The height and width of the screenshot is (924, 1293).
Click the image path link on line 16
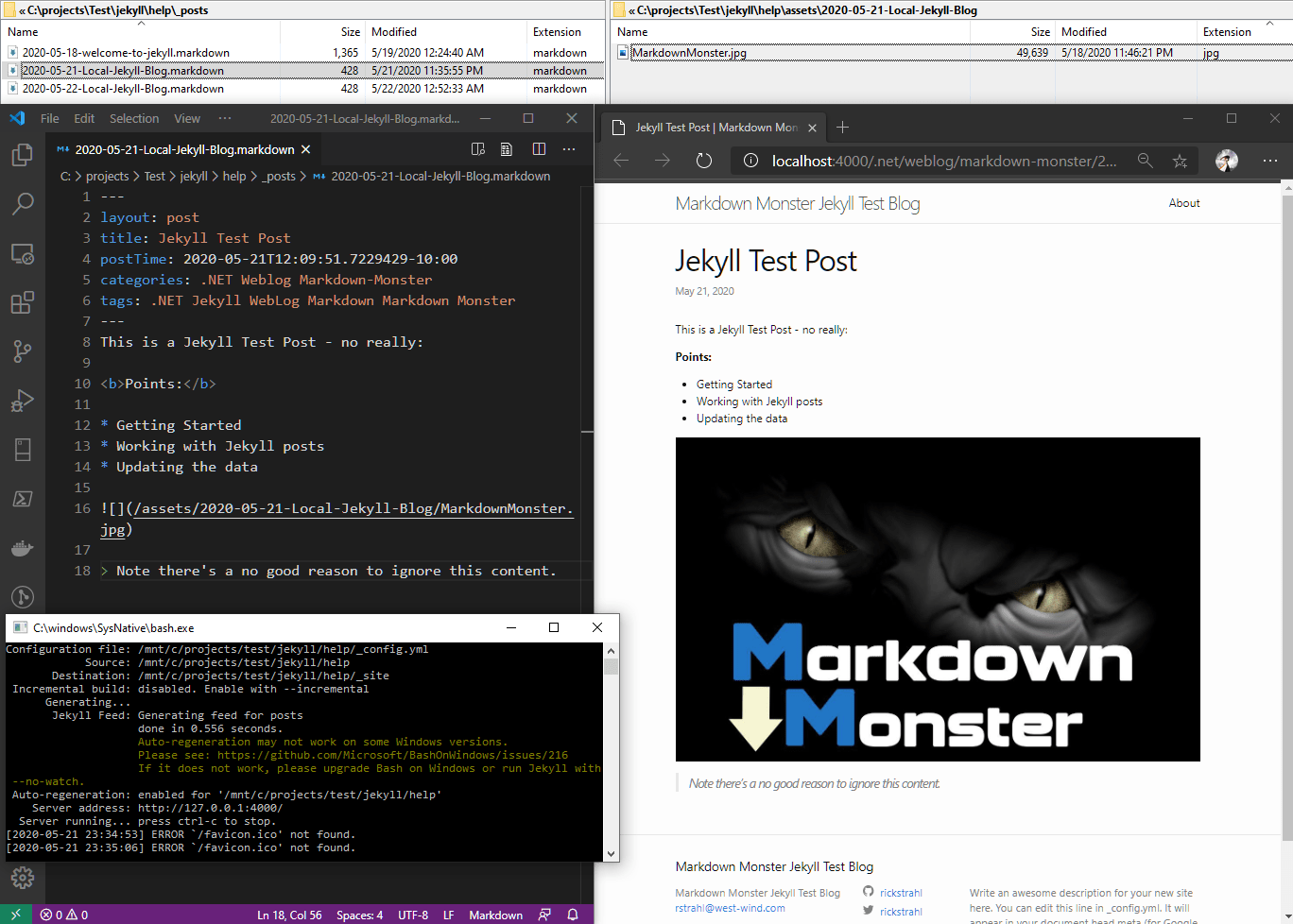point(353,508)
